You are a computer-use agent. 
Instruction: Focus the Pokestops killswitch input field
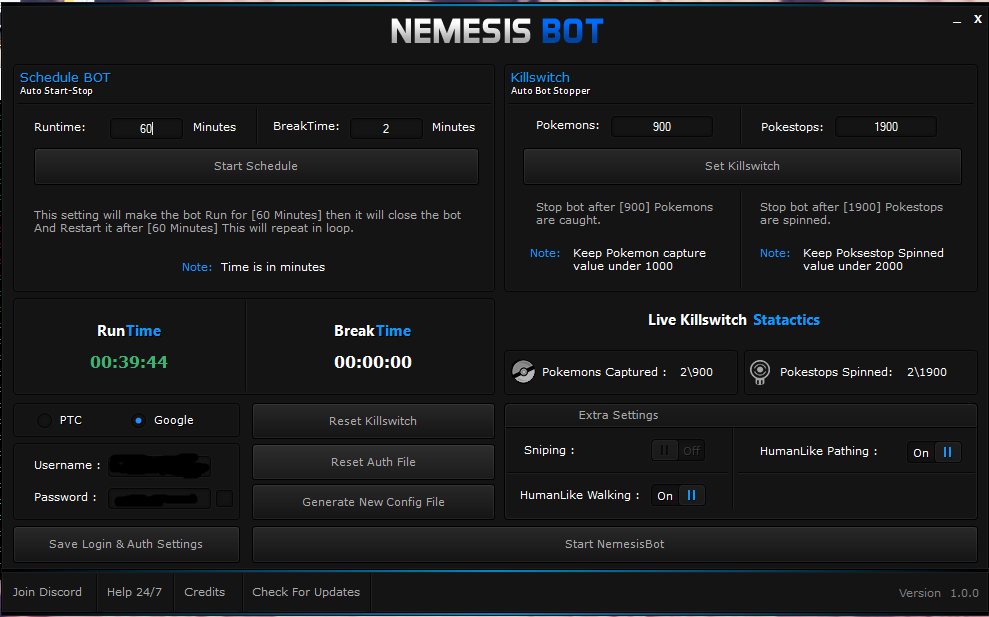tap(886, 126)
